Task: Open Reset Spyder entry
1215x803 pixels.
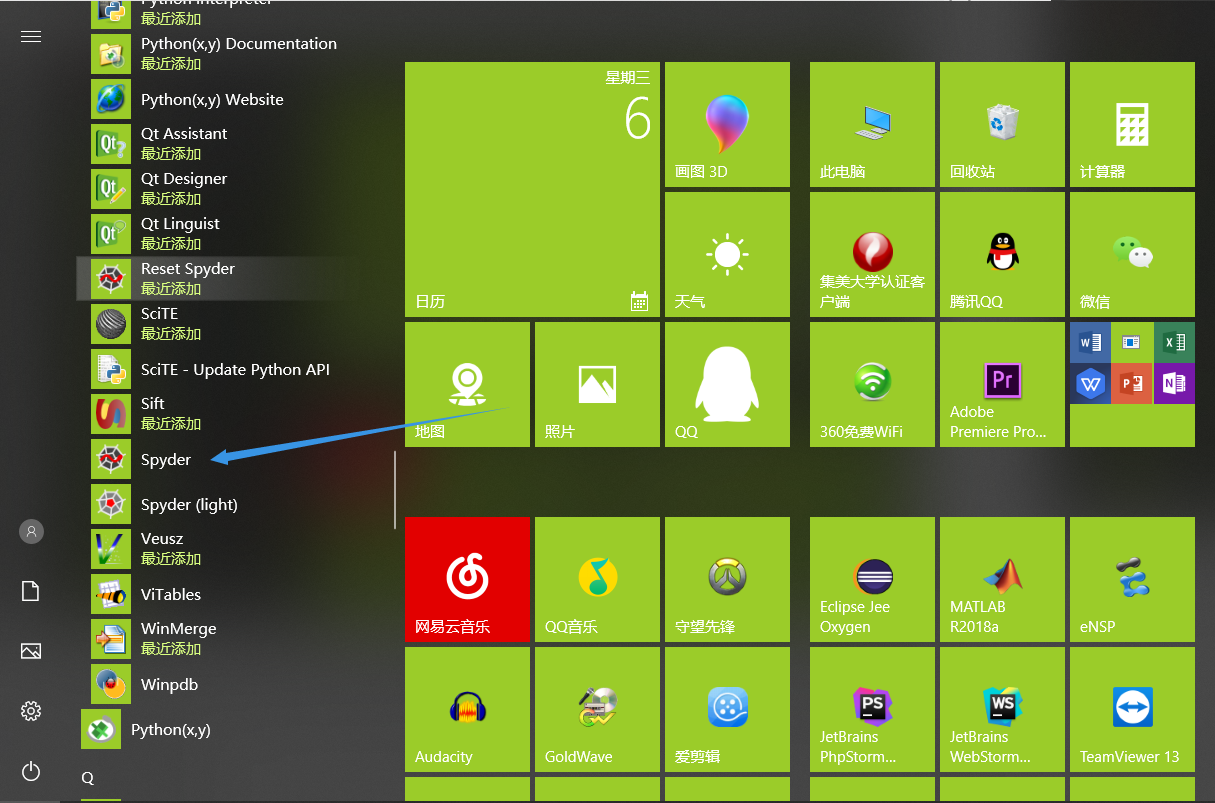Action: pyautogui.click(x=233, y=278)
